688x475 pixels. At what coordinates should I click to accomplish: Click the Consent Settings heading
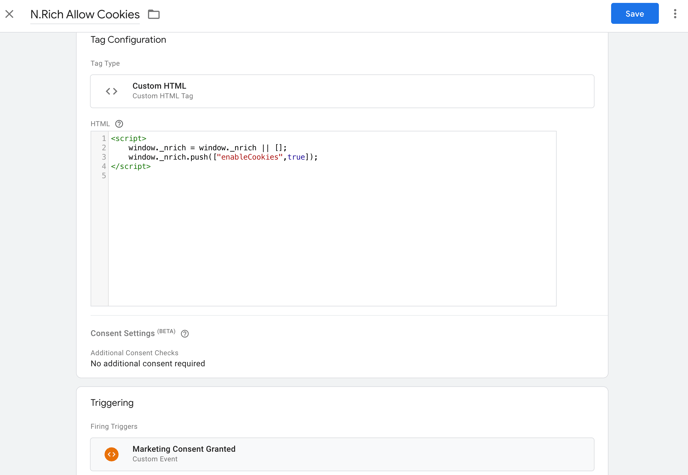coord(122,333)
